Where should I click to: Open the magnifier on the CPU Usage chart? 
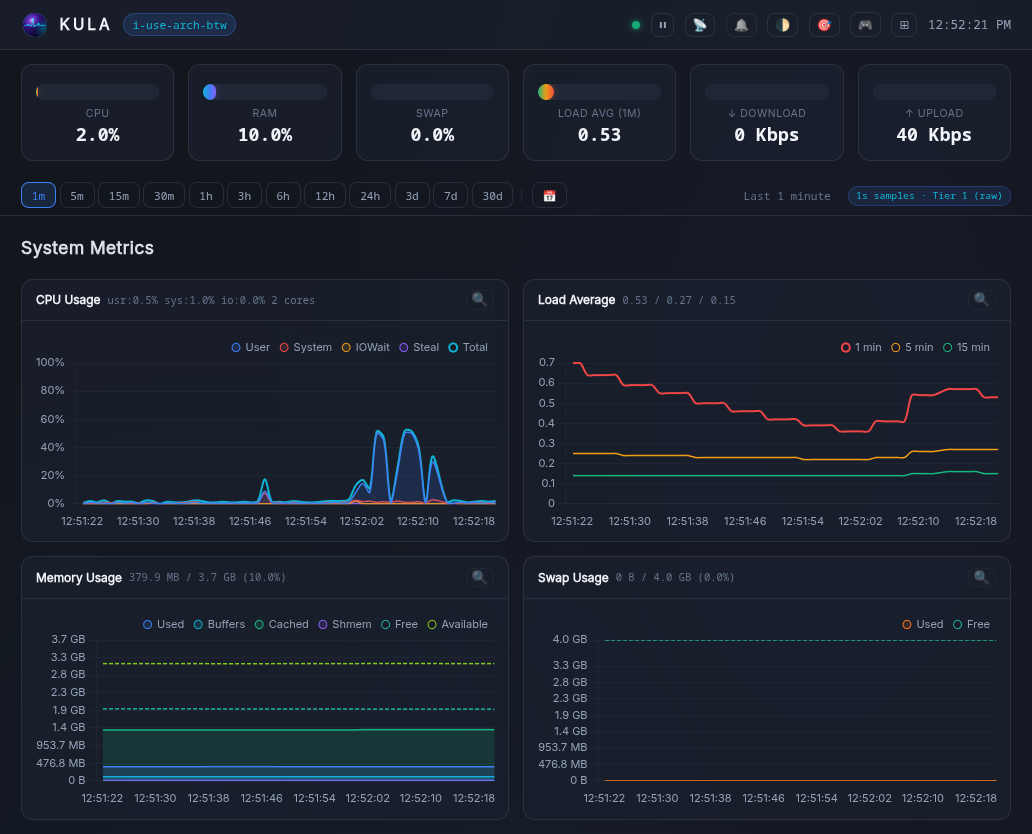point(478,299)
